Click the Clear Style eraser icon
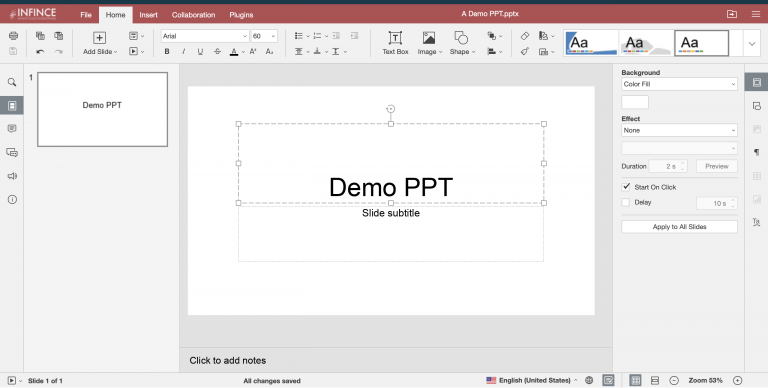 tap(525, 36)
